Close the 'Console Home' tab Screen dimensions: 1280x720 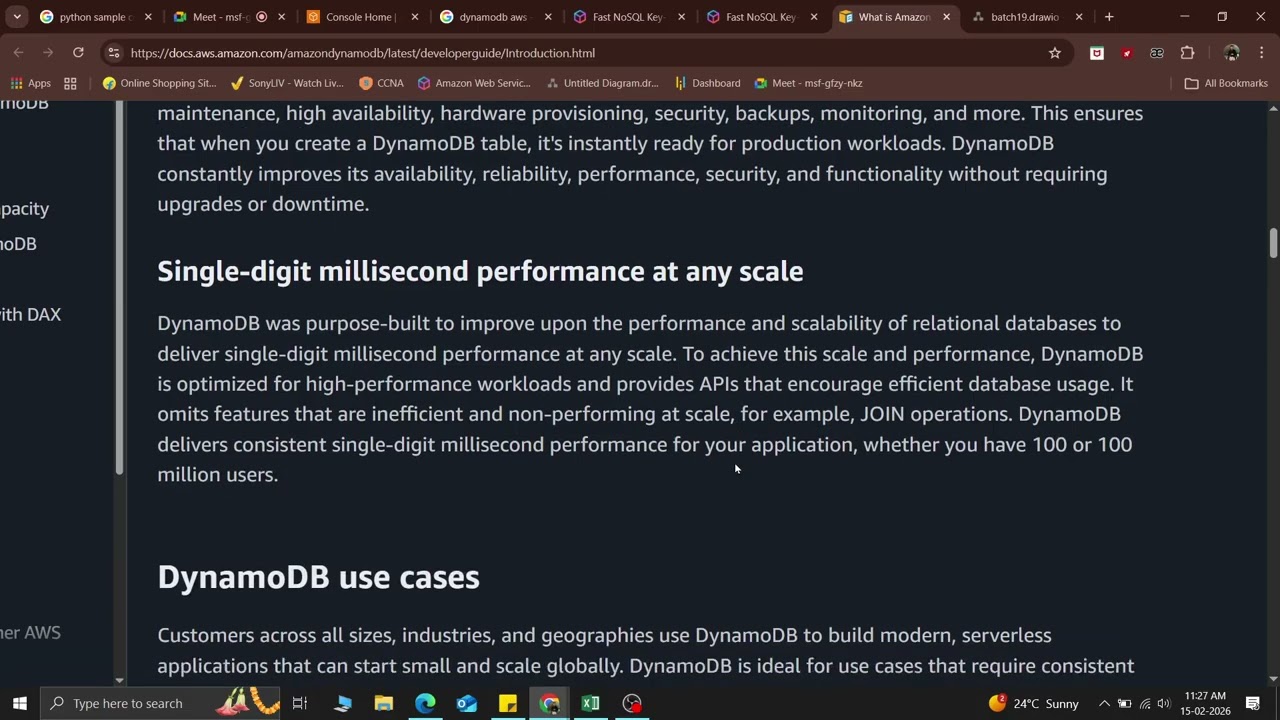point(414,17)
